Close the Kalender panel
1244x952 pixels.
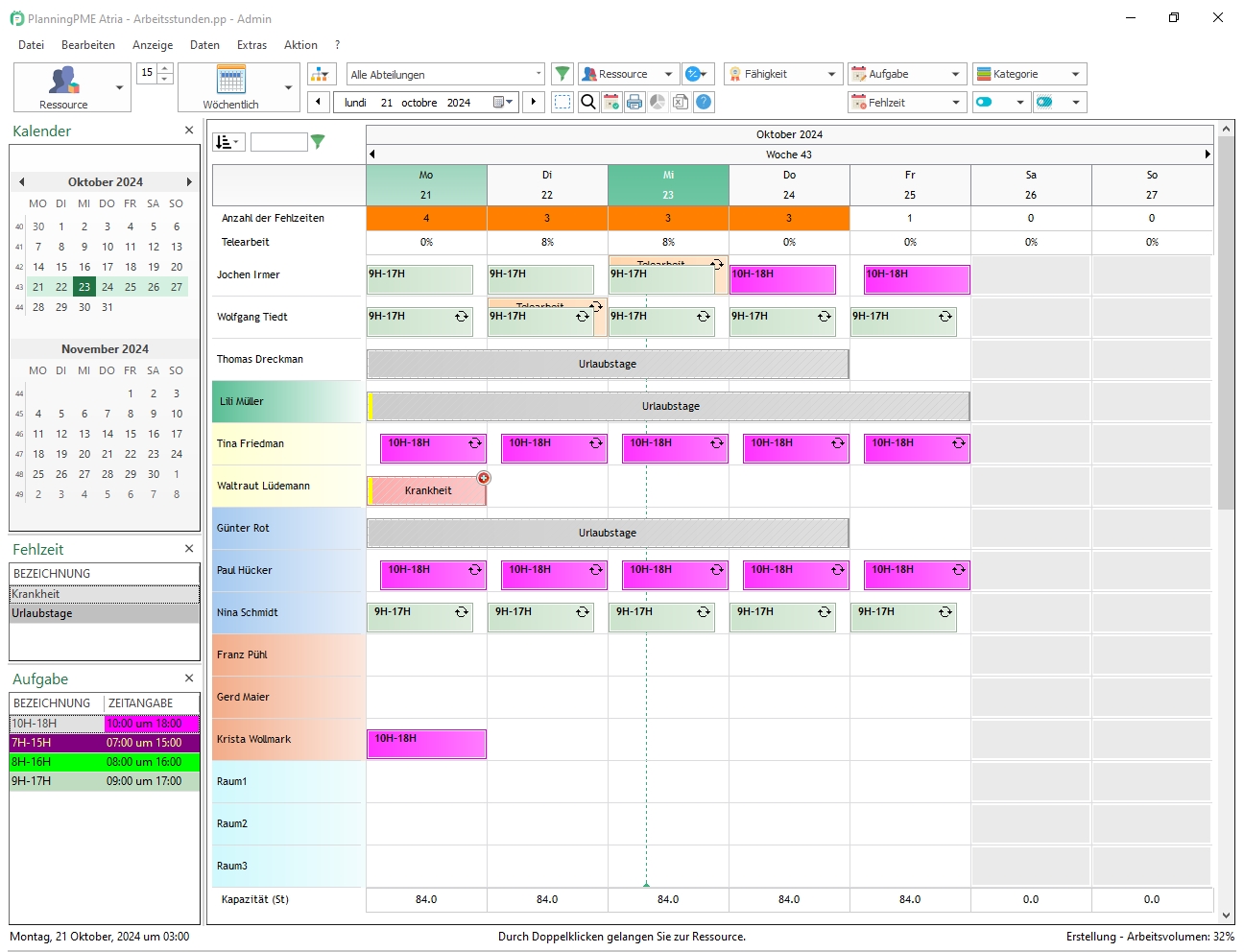pyautogui.click(x=189, y=131)
